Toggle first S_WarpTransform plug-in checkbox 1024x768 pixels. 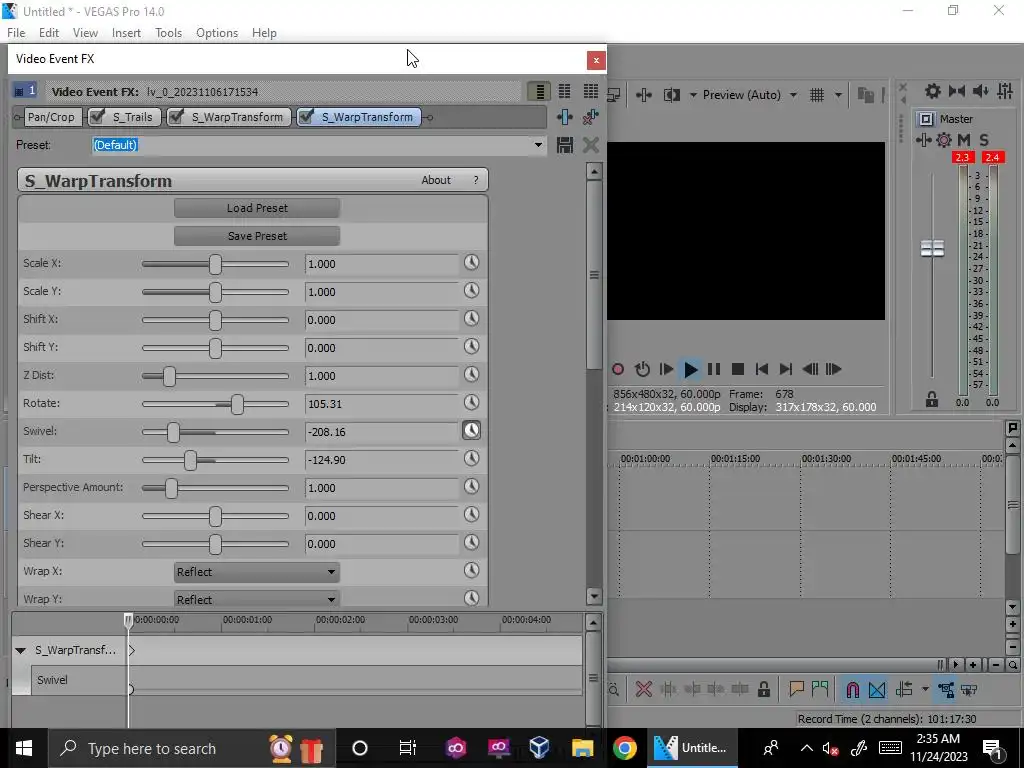pos(176,116)
